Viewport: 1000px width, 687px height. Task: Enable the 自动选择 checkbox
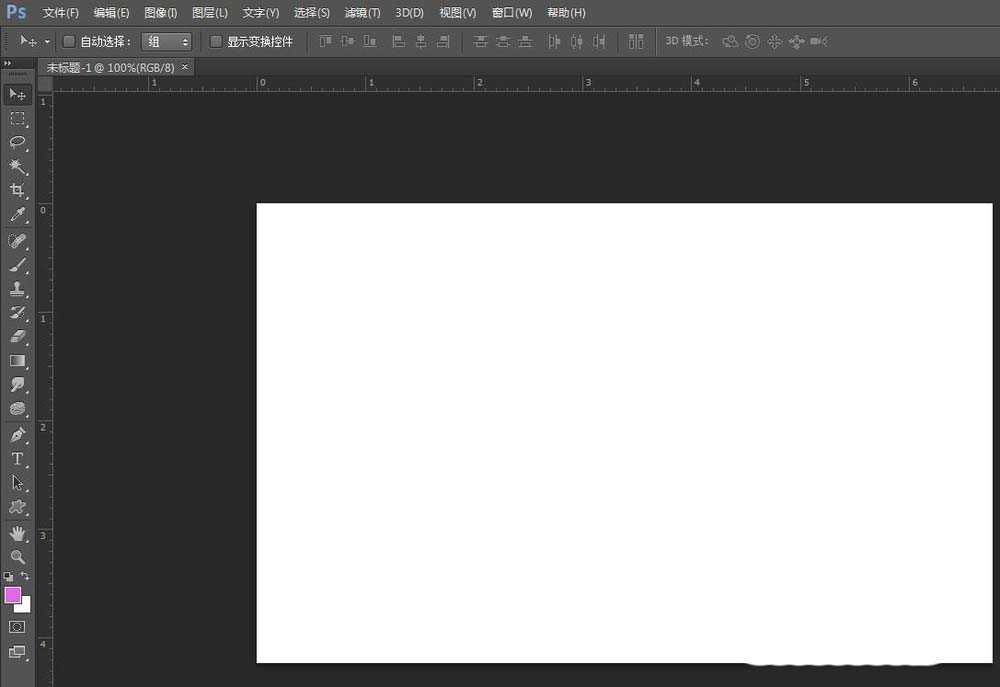[x=69, y=42]
